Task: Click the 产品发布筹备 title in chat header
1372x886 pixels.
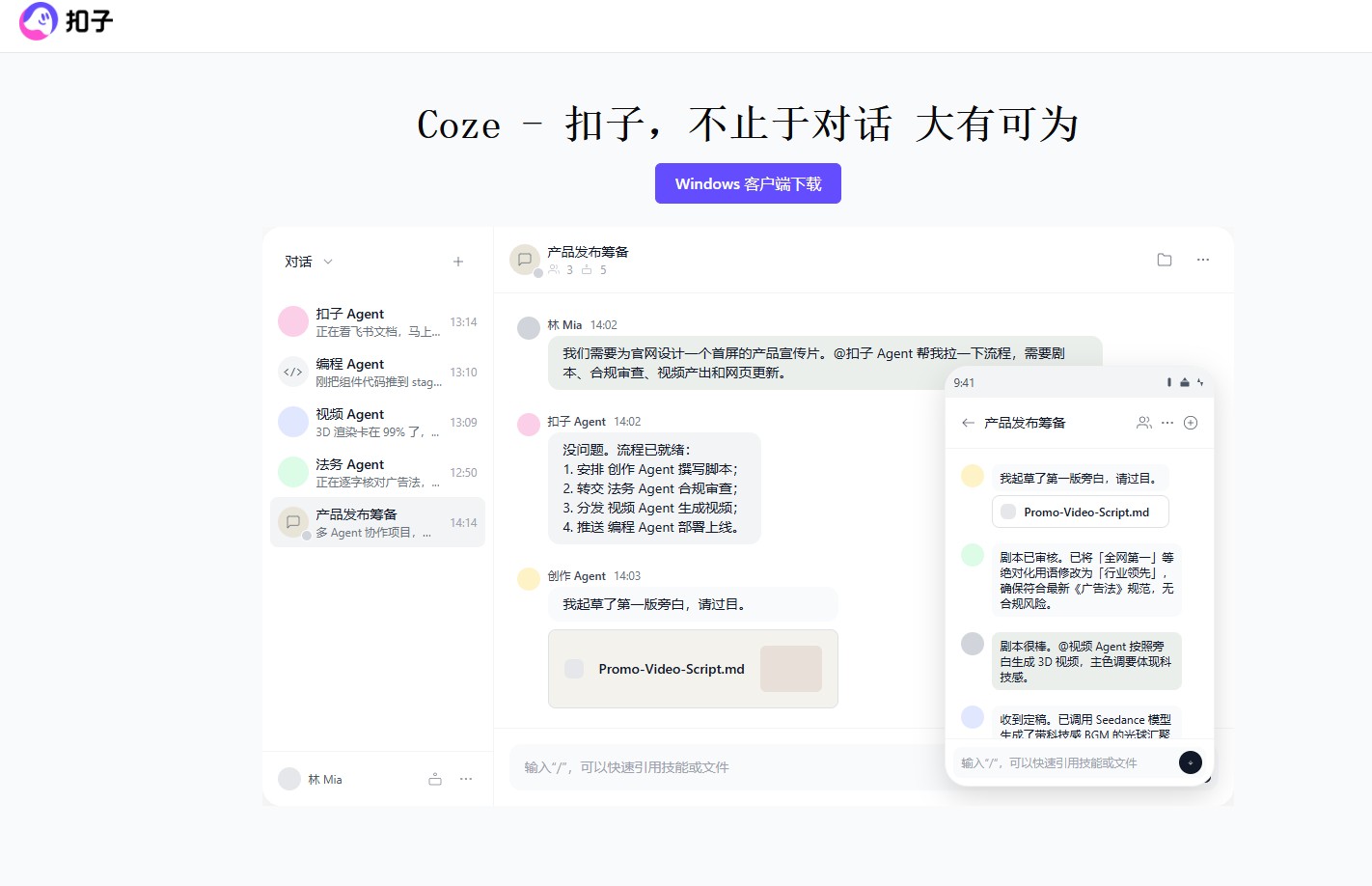Action: pyautogui.click(x=589, y=252)
